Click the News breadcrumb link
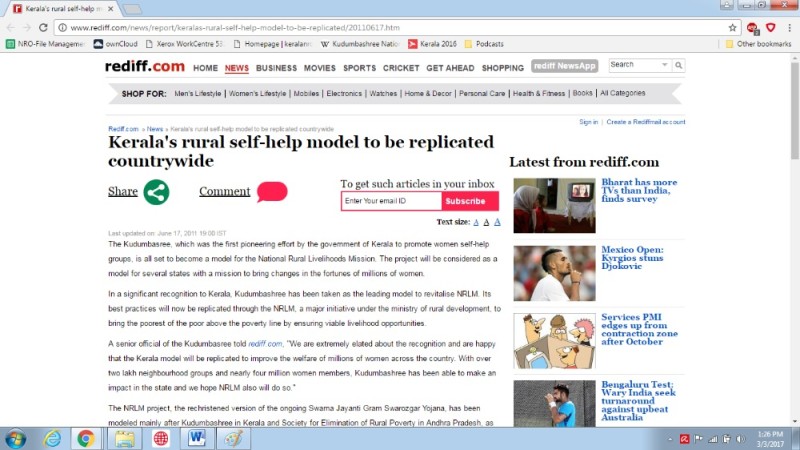The height and width of the screenshot is (450, 800). click(x=155, y=129)
